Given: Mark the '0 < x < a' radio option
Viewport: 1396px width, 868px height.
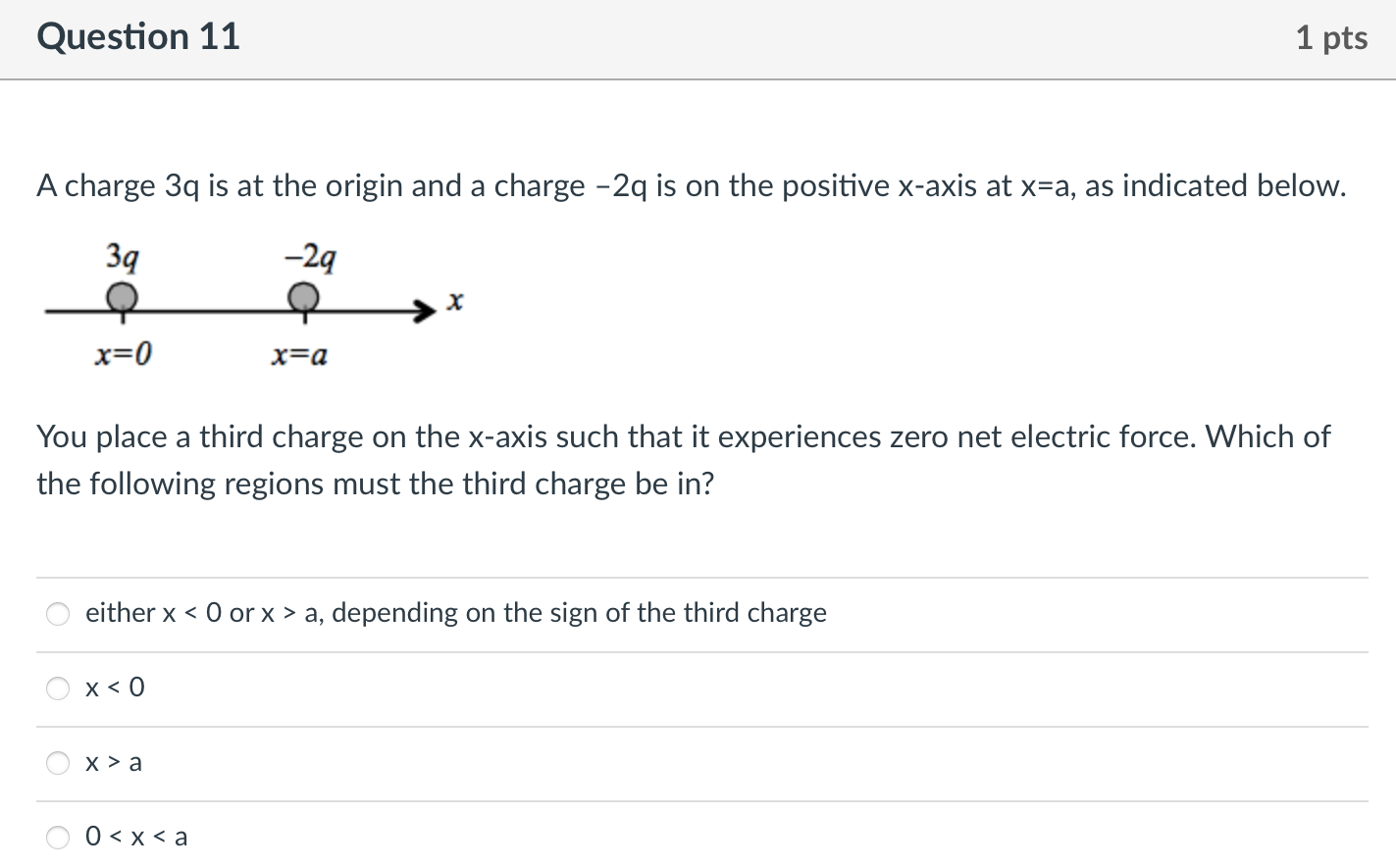Looking at the screenshot, I should pyautogui.click(x=59, y=838).
